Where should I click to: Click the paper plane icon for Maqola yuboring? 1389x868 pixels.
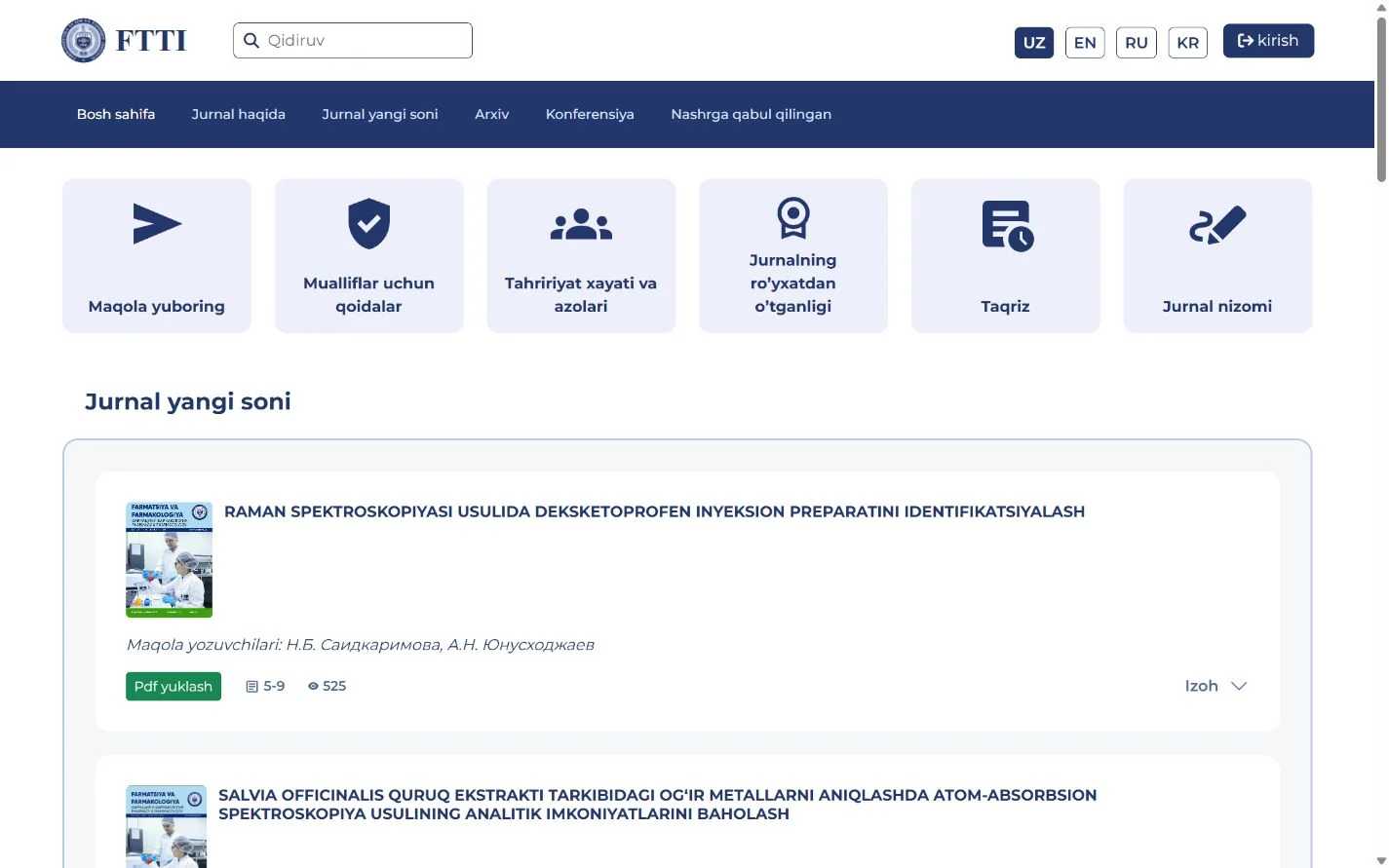pos(157,224)
